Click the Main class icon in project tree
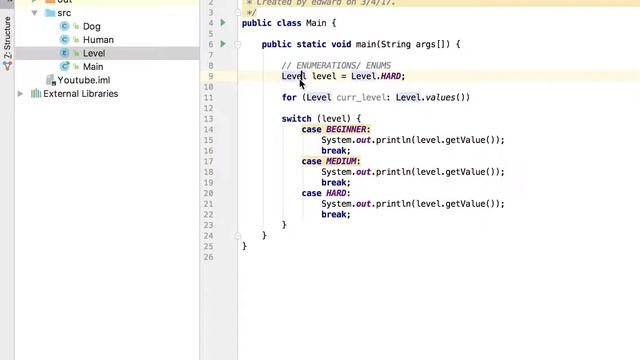The height and width of the screenshot is (360, 640). [64, 67]
